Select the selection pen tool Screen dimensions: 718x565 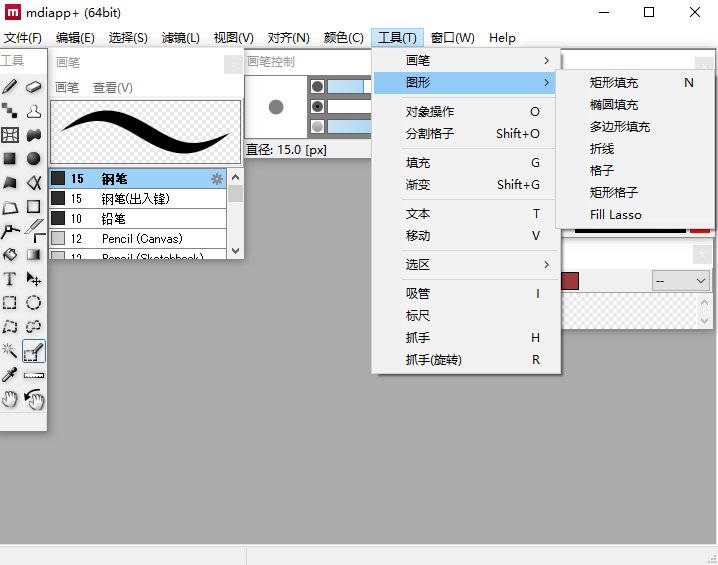(x=34, y=351)
